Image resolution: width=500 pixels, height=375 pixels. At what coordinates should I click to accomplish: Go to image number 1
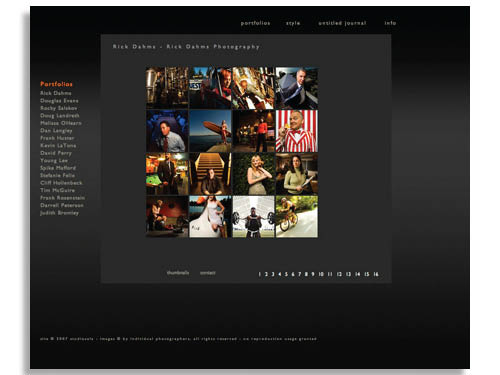click(259, 274)
